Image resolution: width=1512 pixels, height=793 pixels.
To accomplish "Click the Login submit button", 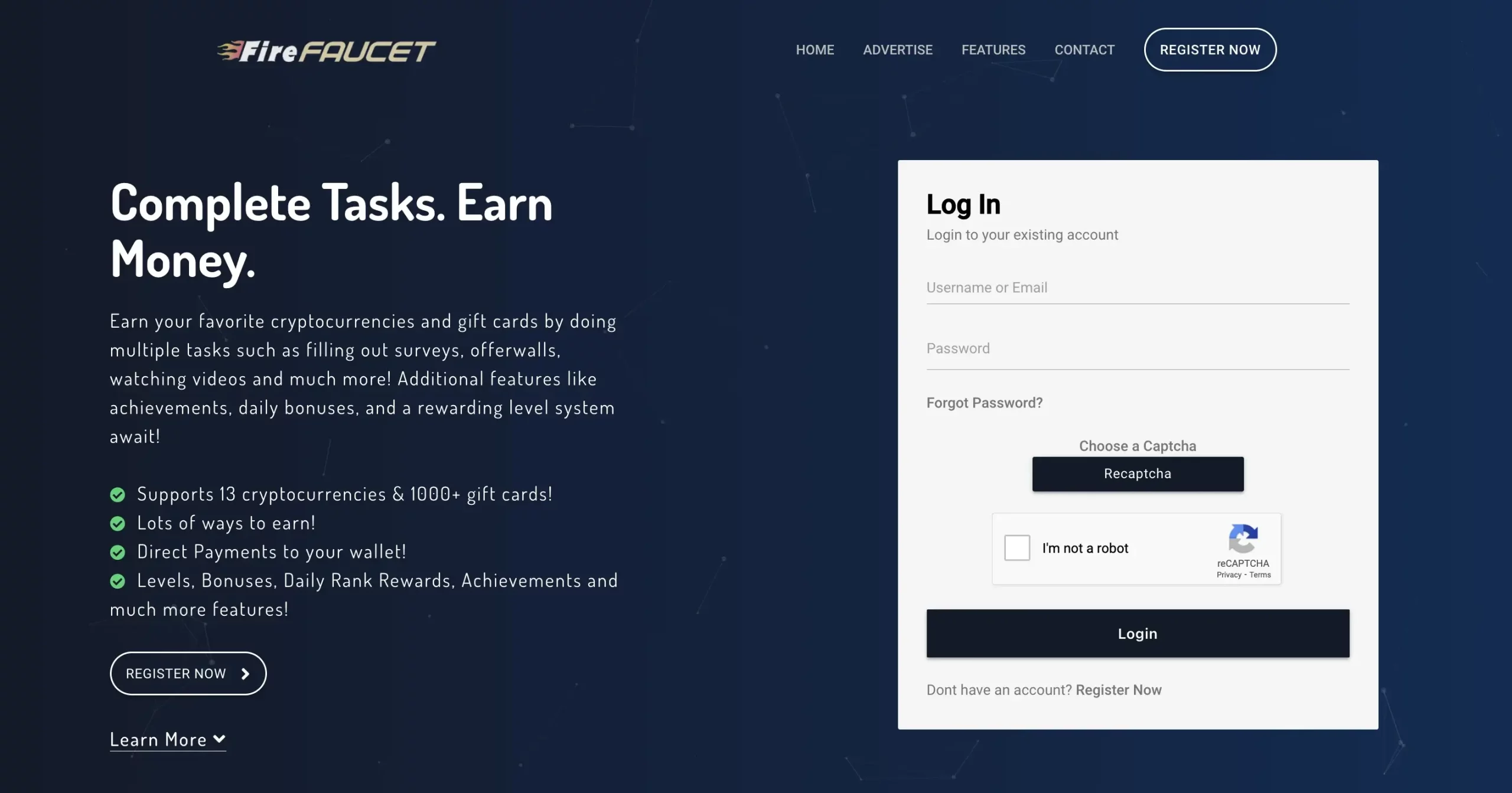I will [x=1138, y=633].
